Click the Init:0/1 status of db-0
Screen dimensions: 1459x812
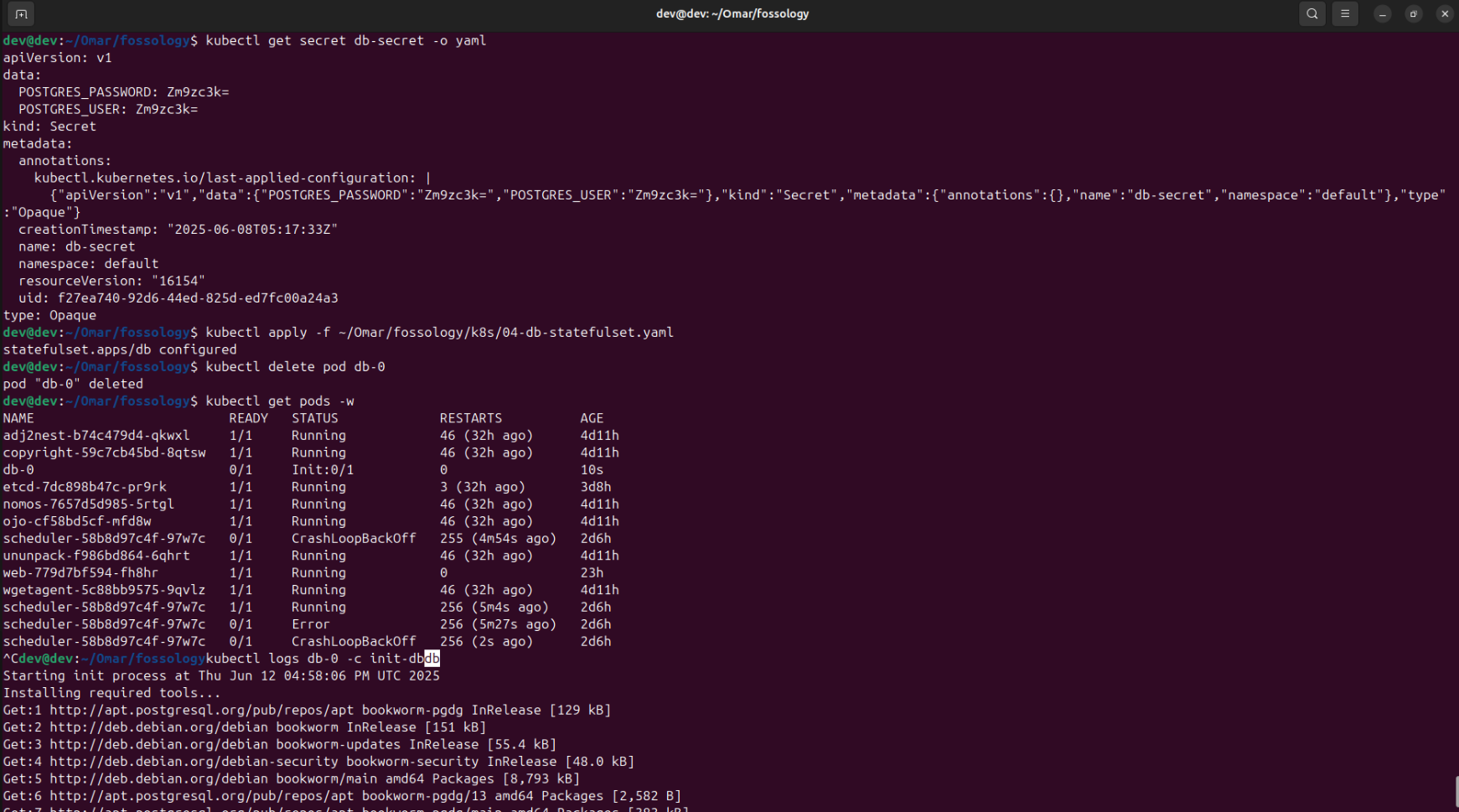coord(323,470)
